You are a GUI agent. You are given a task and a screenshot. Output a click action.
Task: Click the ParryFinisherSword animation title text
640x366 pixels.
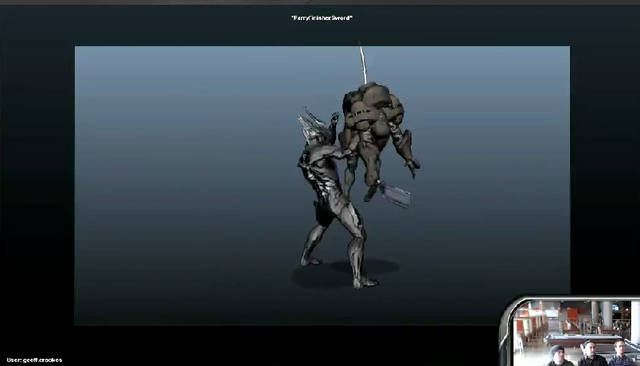[322, 18]
